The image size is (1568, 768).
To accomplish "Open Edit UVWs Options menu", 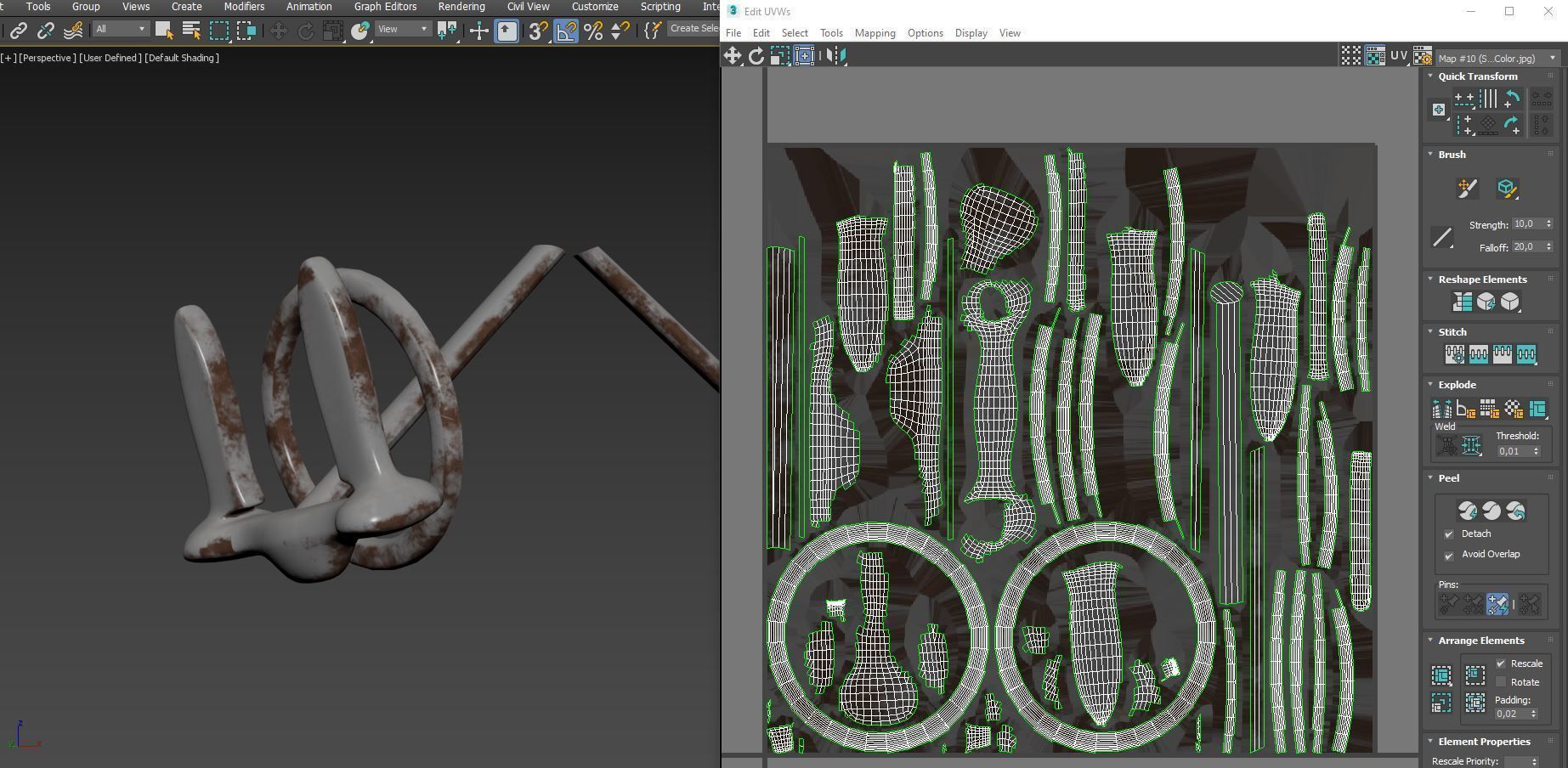I will tap(925, 33).
